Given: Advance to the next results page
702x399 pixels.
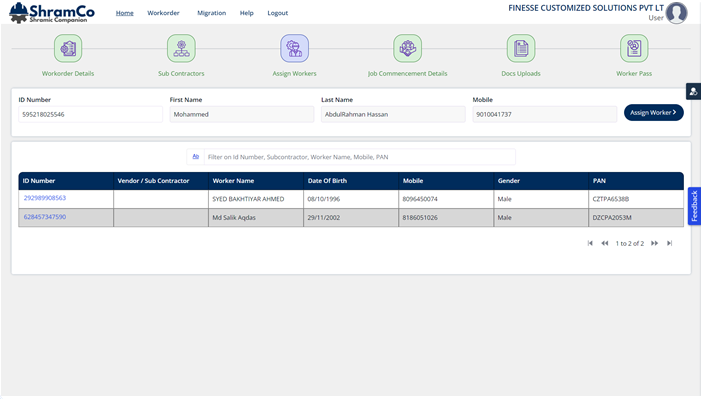Looking at the screenshot, I should [655, 243].
